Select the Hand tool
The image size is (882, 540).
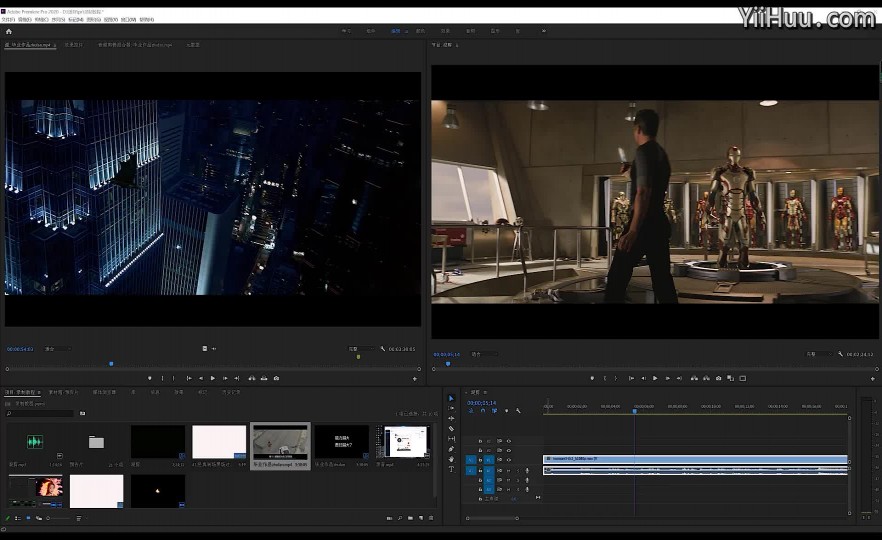tap(451, 459)
